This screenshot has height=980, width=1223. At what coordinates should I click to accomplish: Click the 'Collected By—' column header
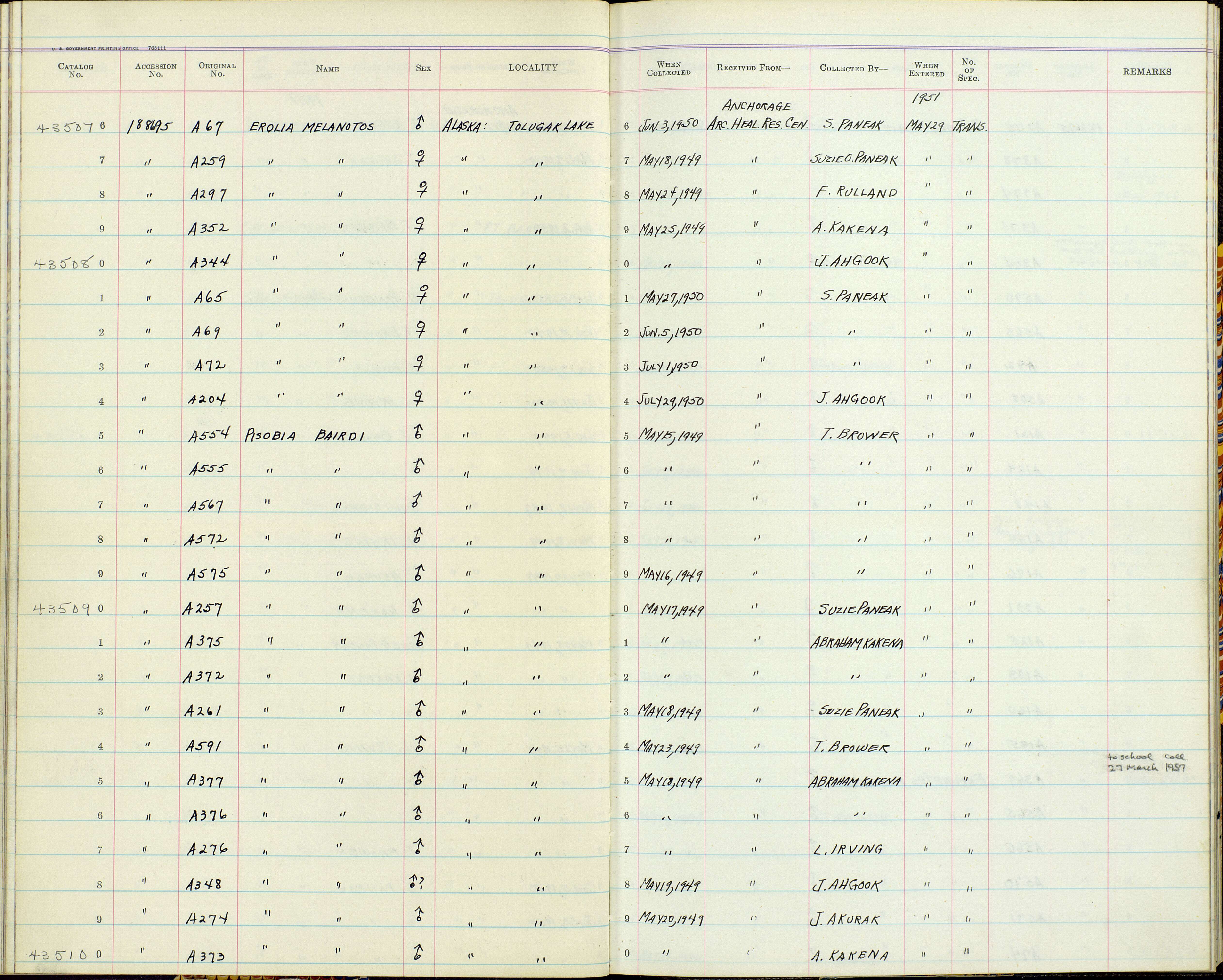click(x=853, y=68)
